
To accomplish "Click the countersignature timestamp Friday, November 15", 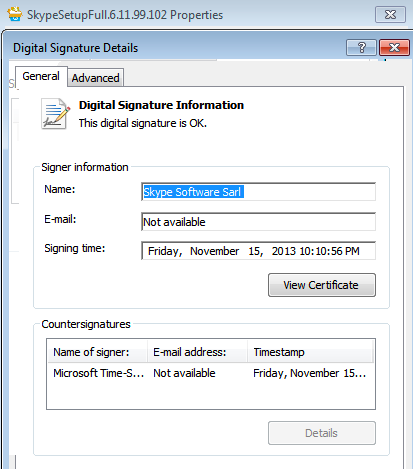I will [x=309, y=373].
